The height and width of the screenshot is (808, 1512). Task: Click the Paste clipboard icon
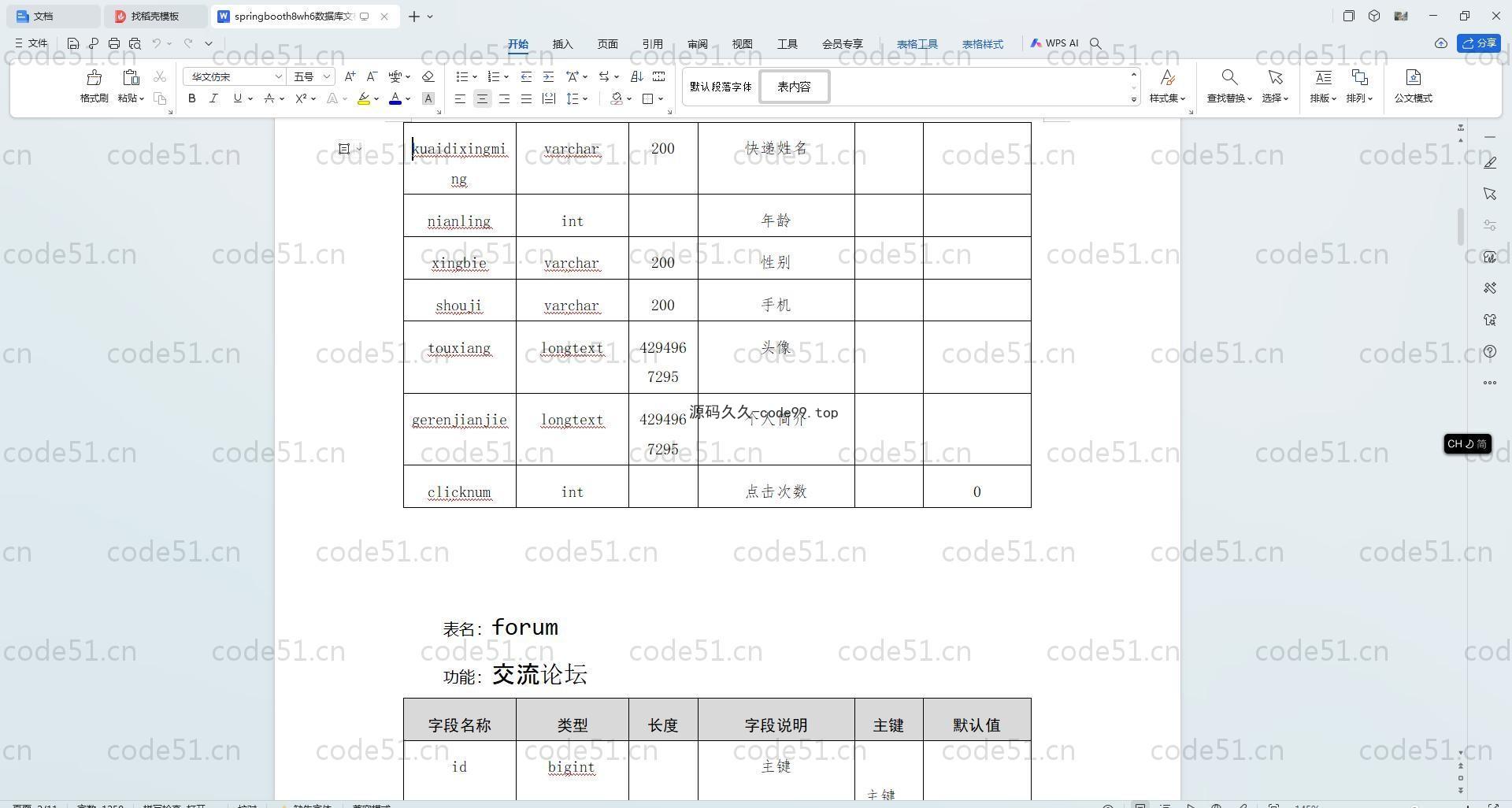coord(131,77)
